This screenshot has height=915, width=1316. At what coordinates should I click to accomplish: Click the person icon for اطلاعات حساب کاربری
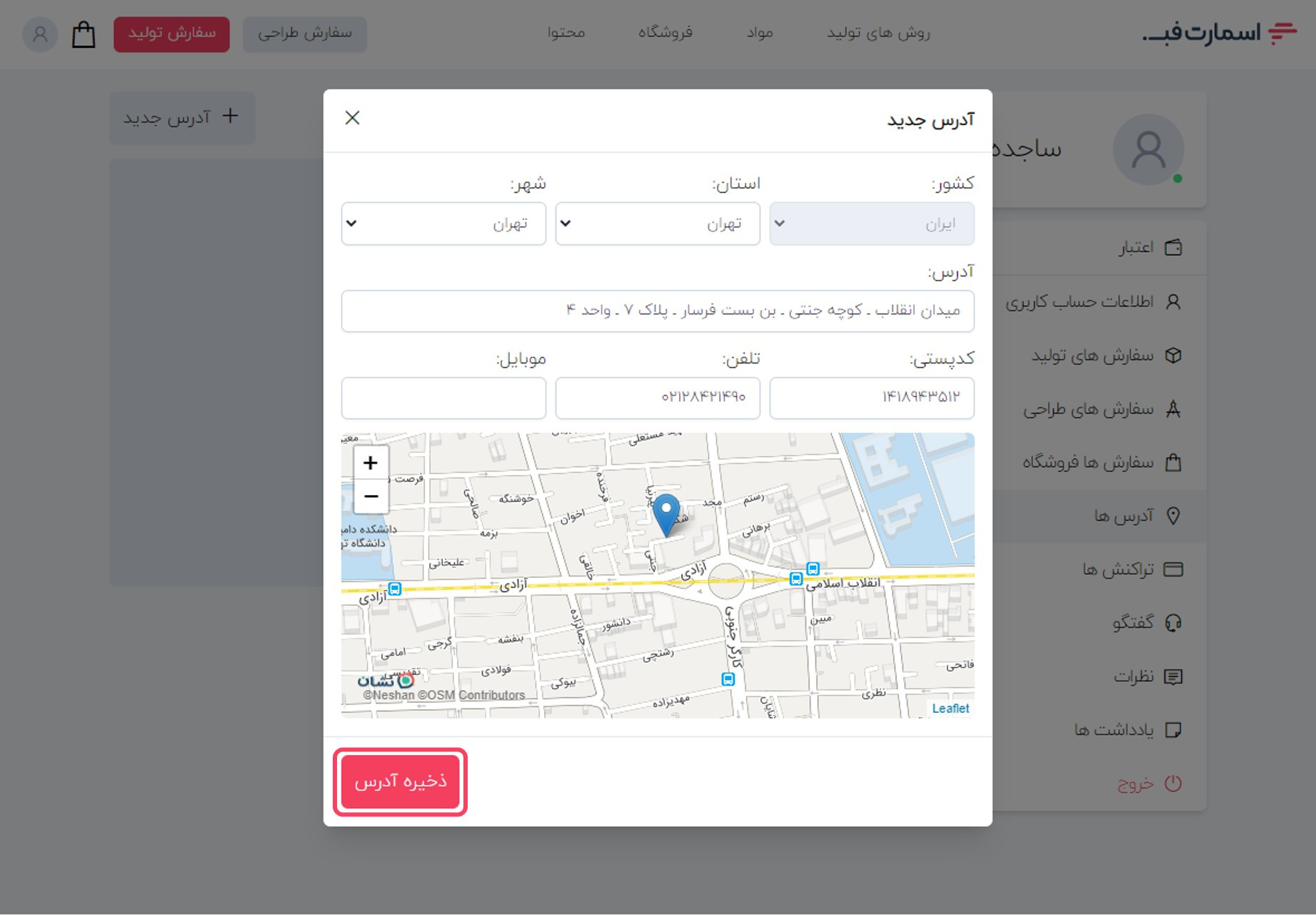tap(1173, 301)
